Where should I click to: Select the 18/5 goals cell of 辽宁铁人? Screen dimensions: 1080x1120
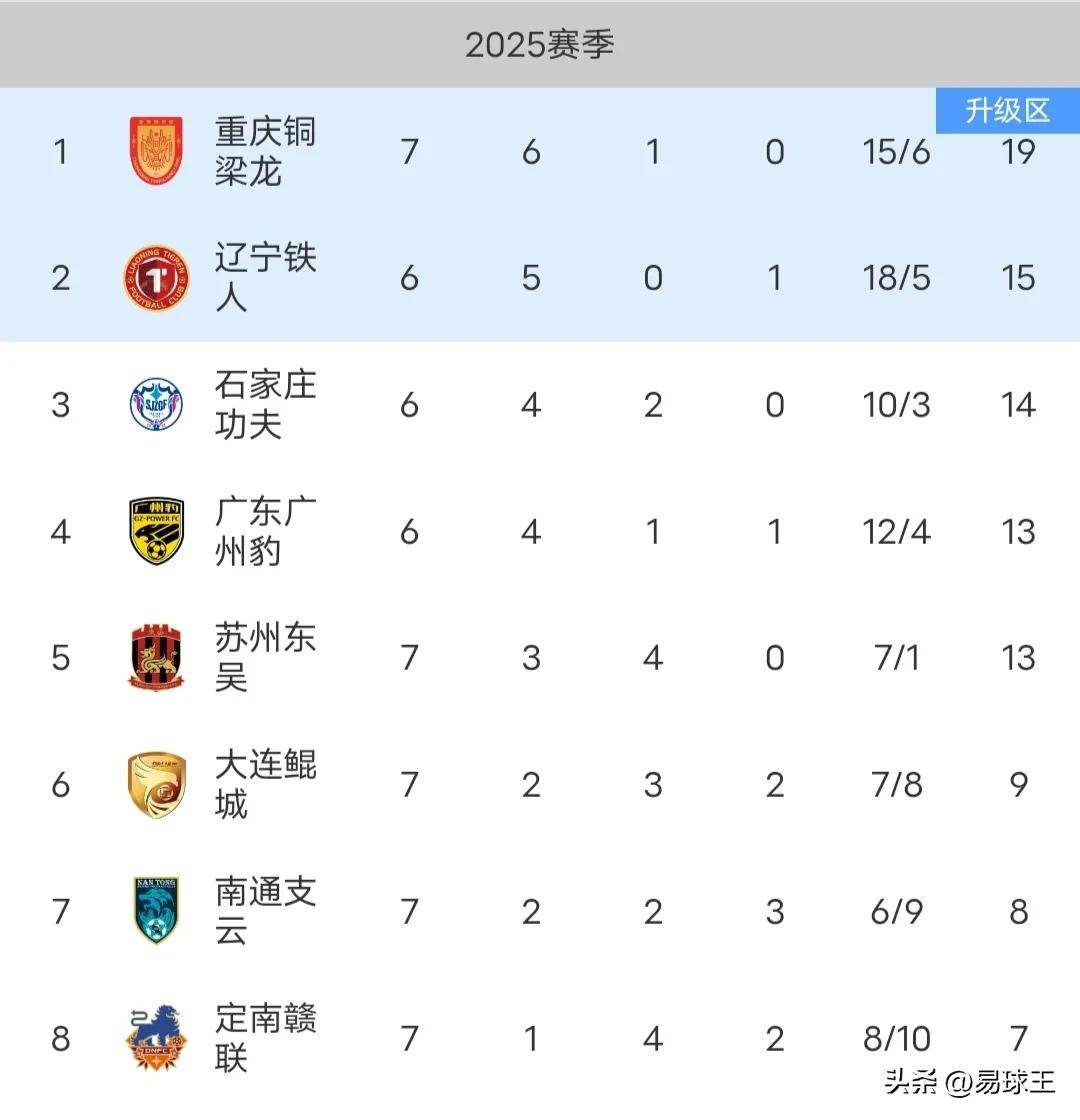[896, 278]
